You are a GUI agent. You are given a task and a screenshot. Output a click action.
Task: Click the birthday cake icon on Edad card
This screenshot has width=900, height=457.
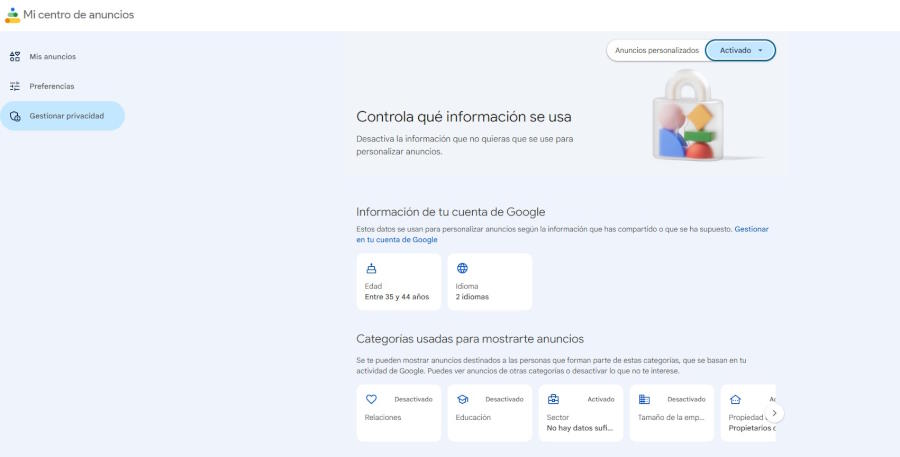pyautogui.click(x=371, y=268)
